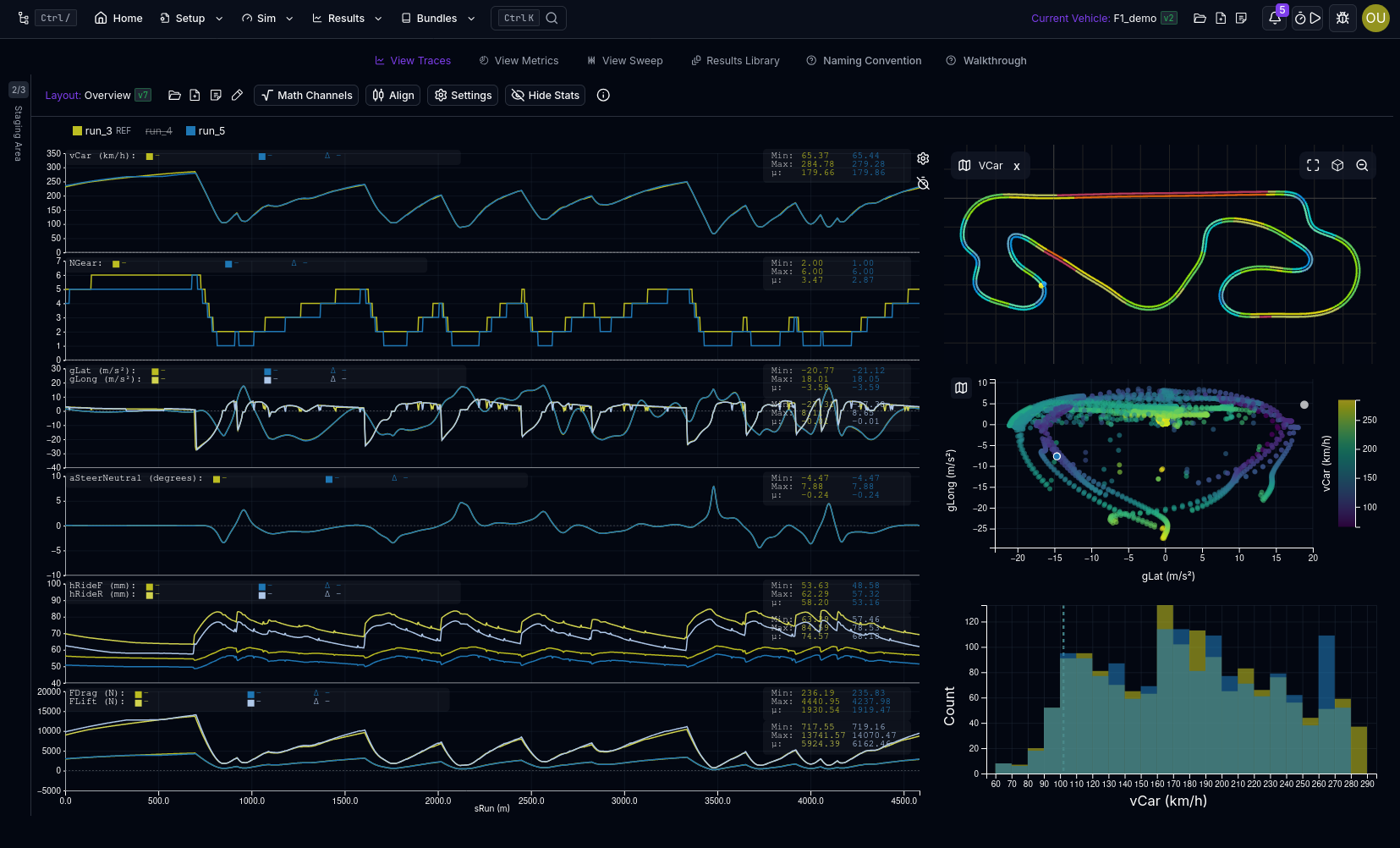The height and width of the screenshot is (848, 1400).
Task: Switch to View Sweep tab
Action: pyautogui.click(x=624, y=60)
